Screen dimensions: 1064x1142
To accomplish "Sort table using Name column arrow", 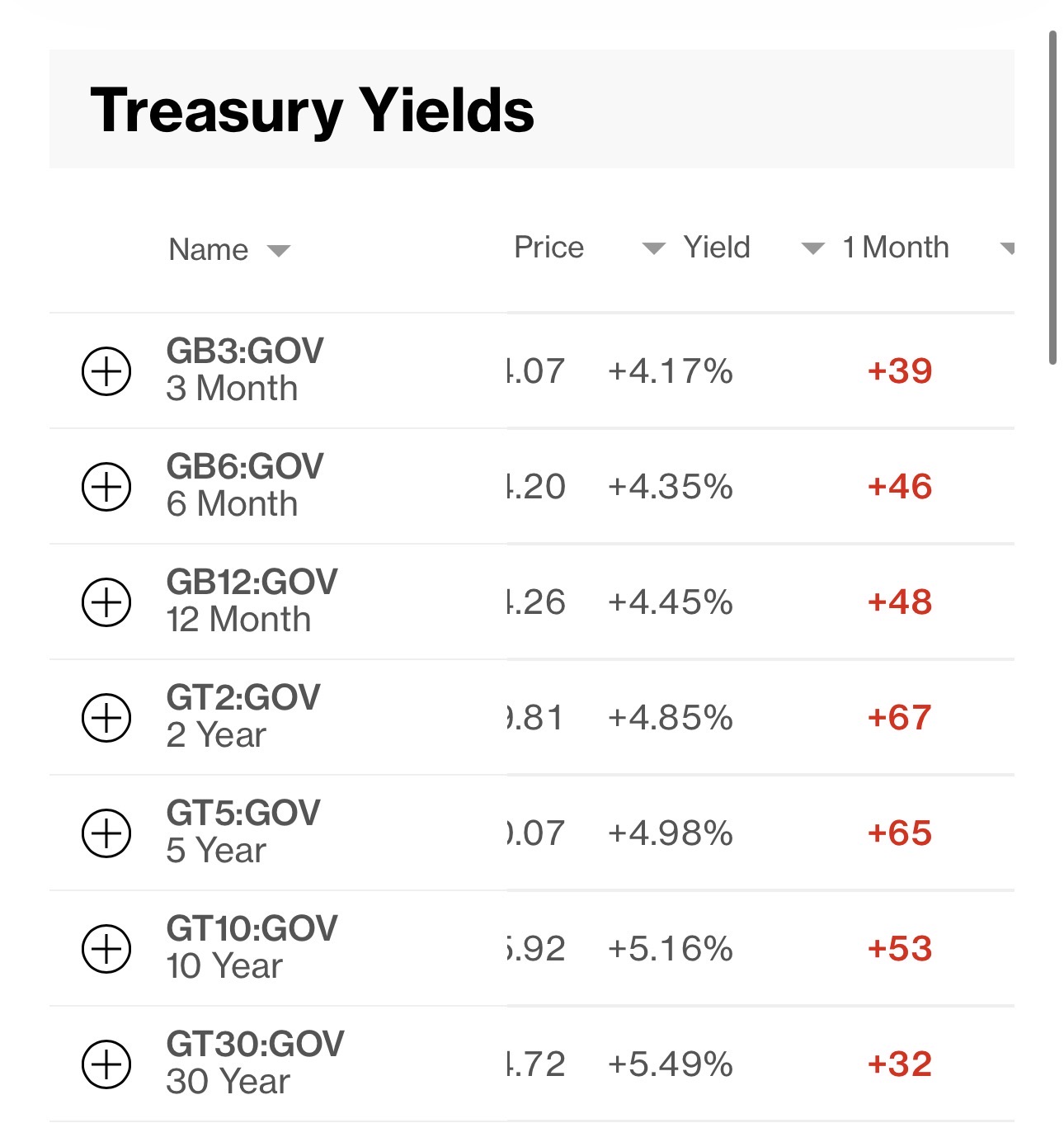I will 279,251.
